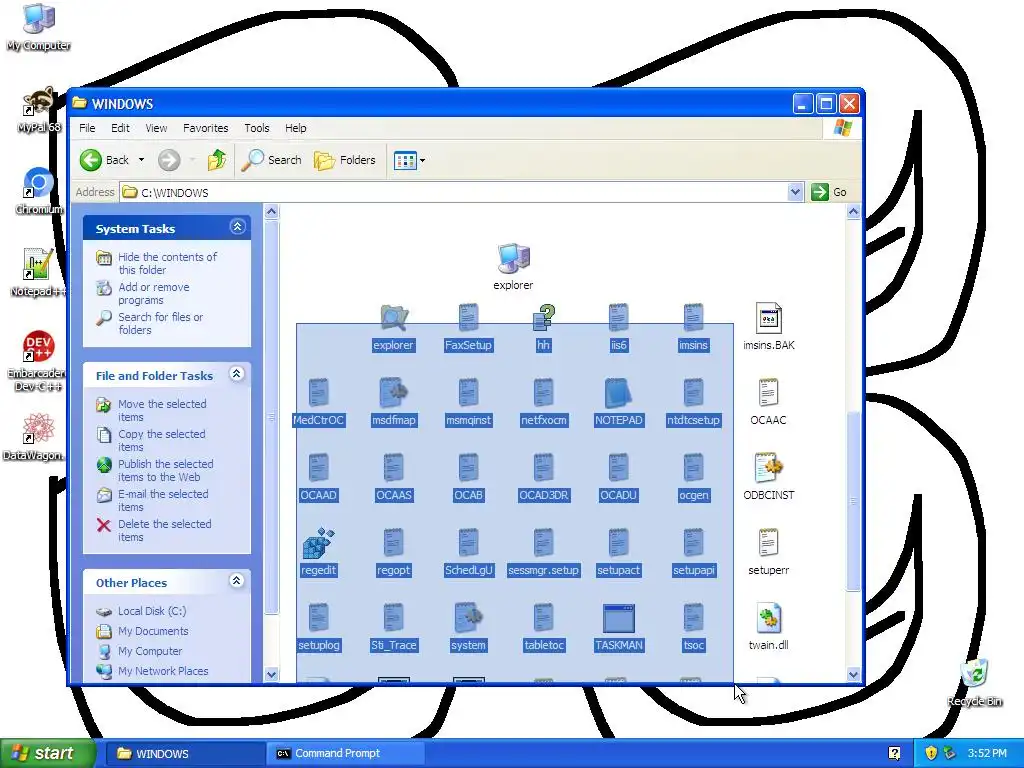Select the system settings file icon
Viewport: 1024px width, 768px height.
click(x=468, y=618)
